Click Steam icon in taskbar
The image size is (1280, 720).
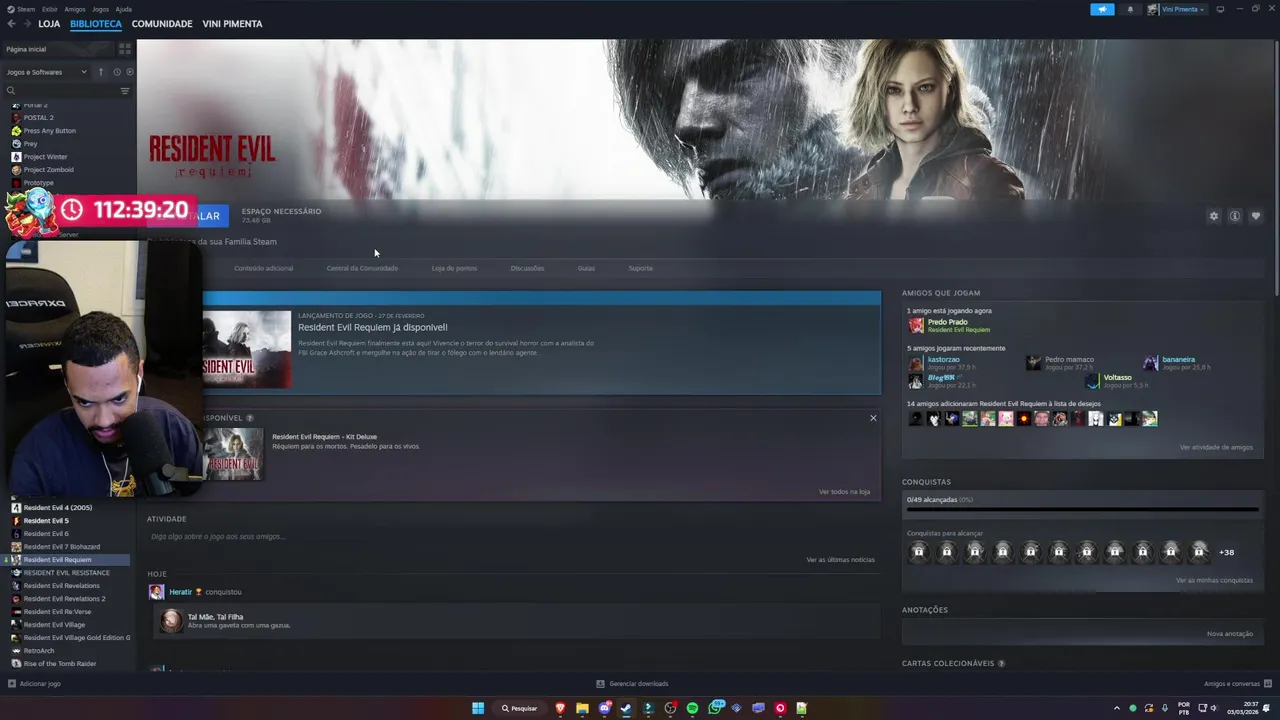626,708
